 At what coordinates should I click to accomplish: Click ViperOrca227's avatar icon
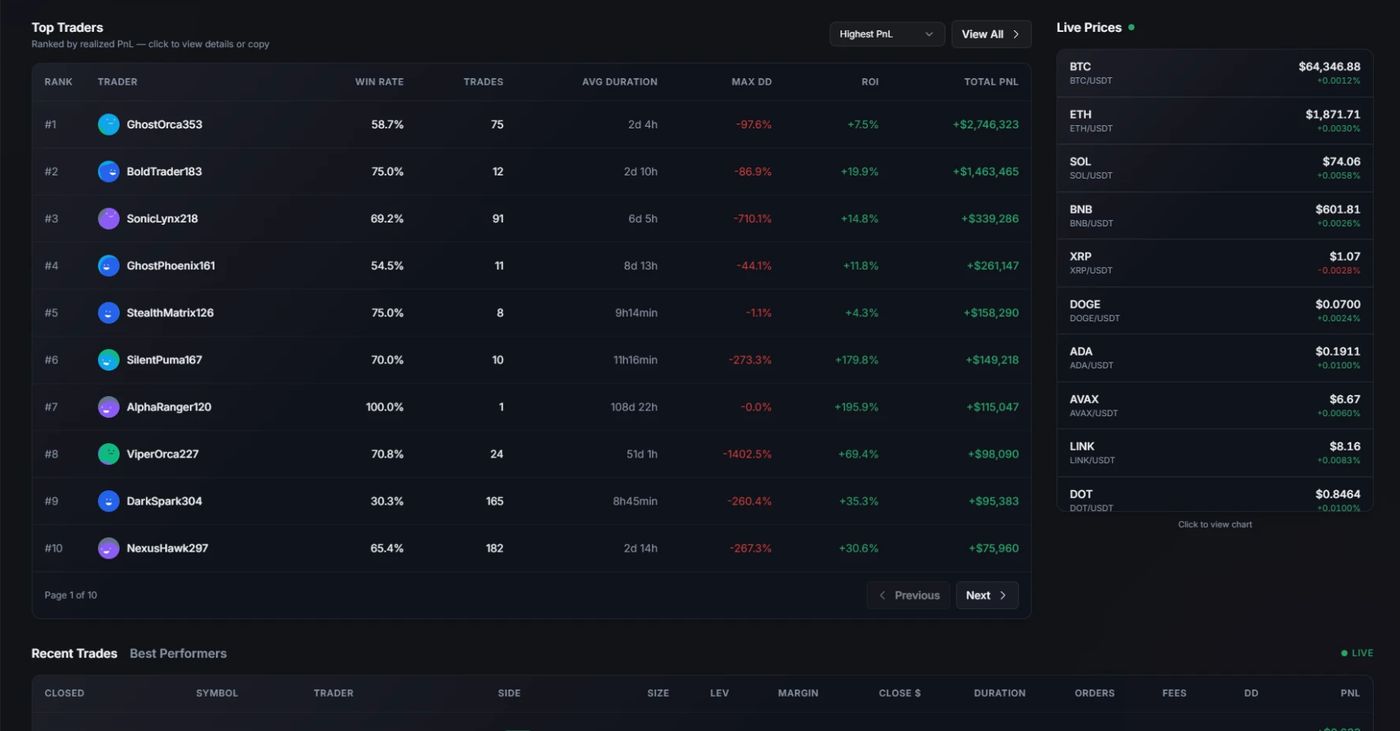(108, 454)
